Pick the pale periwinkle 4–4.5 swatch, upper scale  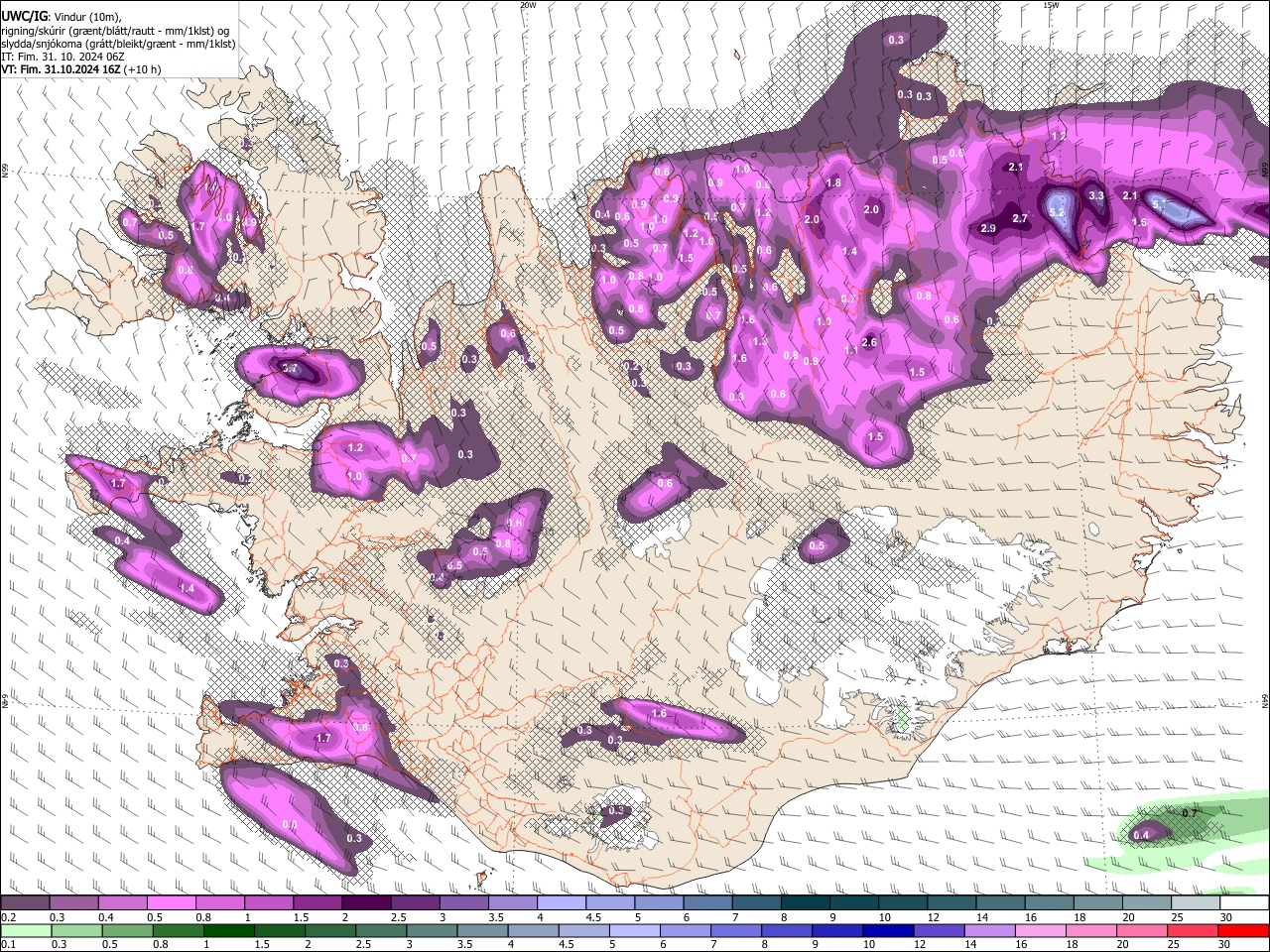click(562, 903)
